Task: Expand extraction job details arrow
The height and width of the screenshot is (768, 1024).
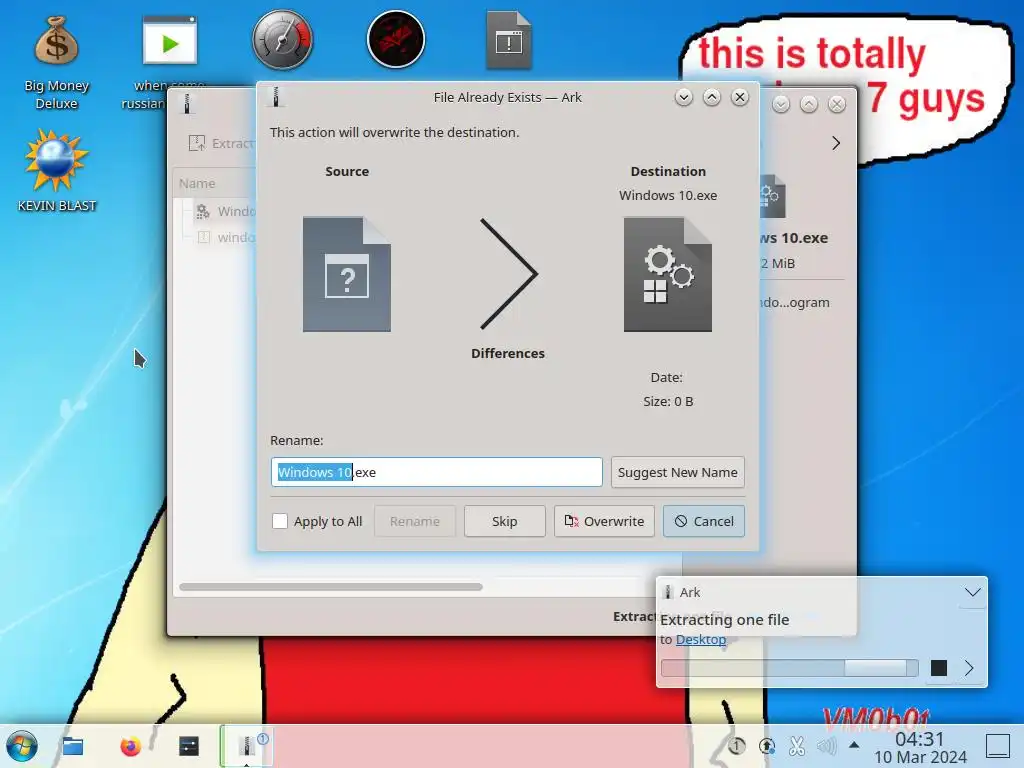Action: (969, 668)
